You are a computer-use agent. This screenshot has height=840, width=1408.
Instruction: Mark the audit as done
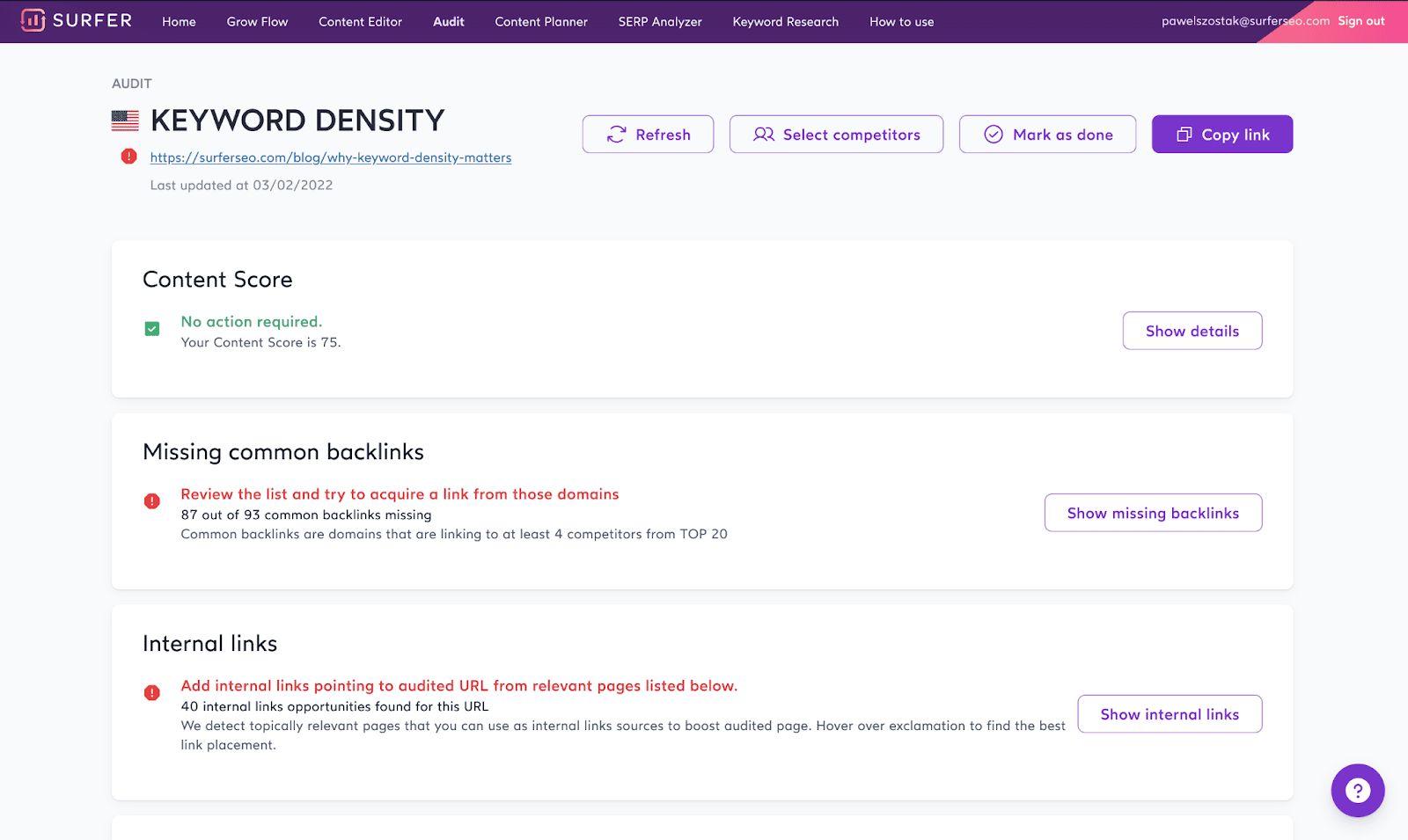pyautogui.click(x=1047, y=135)
